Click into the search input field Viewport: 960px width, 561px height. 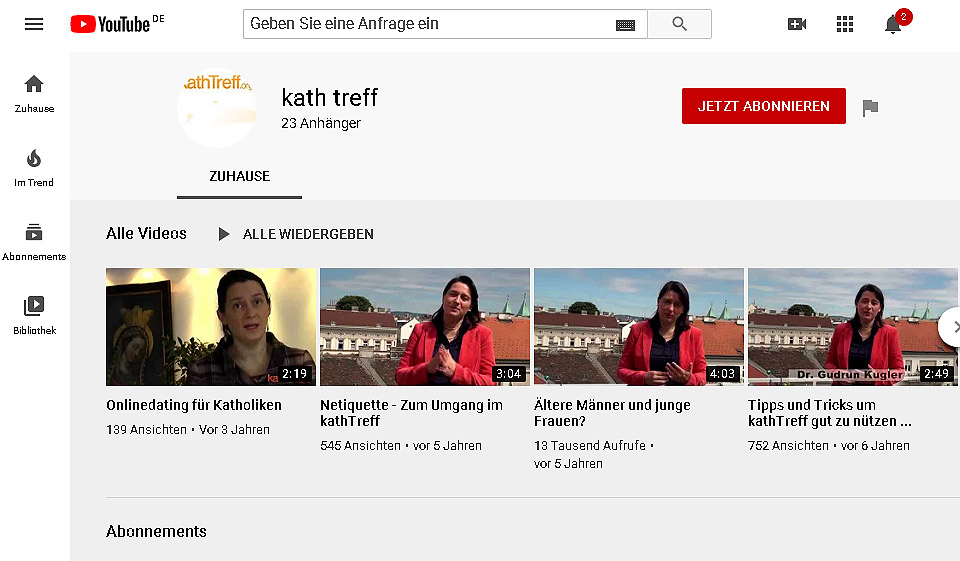tap(430, 24)
